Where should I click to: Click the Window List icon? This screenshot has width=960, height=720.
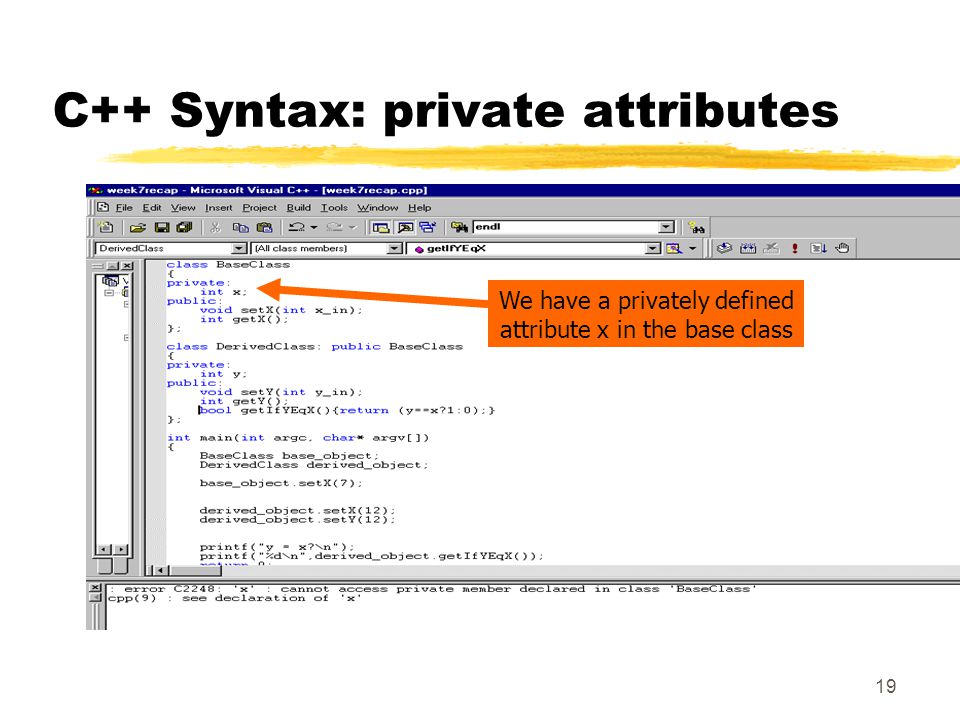pyautogui.click(x=427, y=228)
